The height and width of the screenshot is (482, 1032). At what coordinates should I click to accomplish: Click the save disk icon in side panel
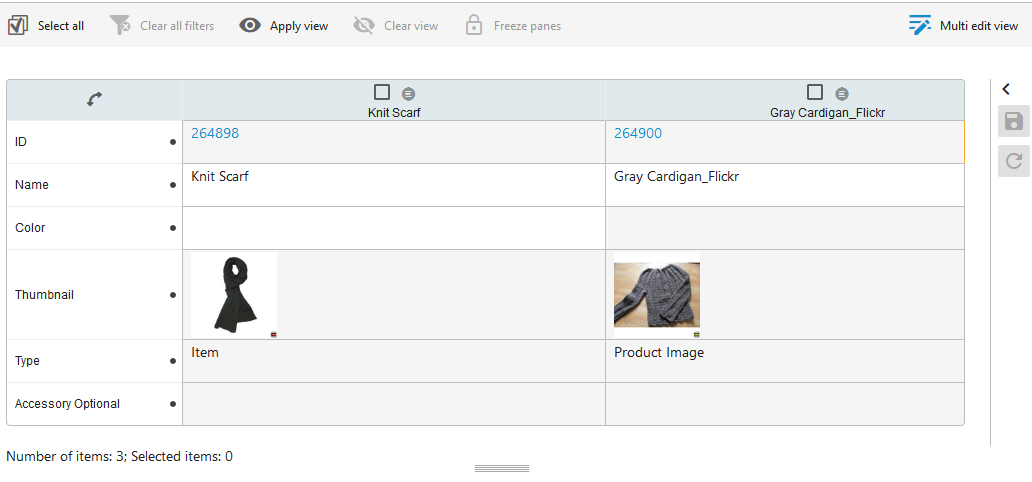(1013, 122)
